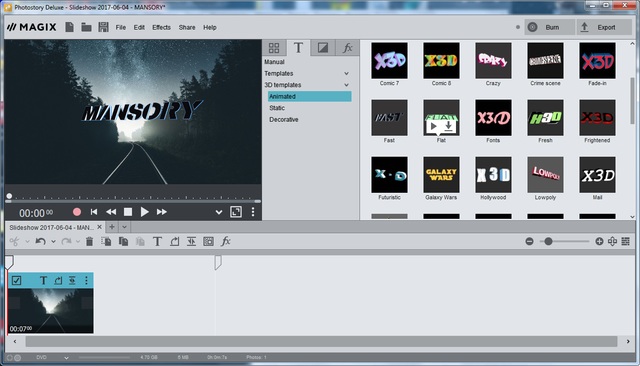
Task: Apply the Flat template with its download arrow icon
Action: (448, 126)
